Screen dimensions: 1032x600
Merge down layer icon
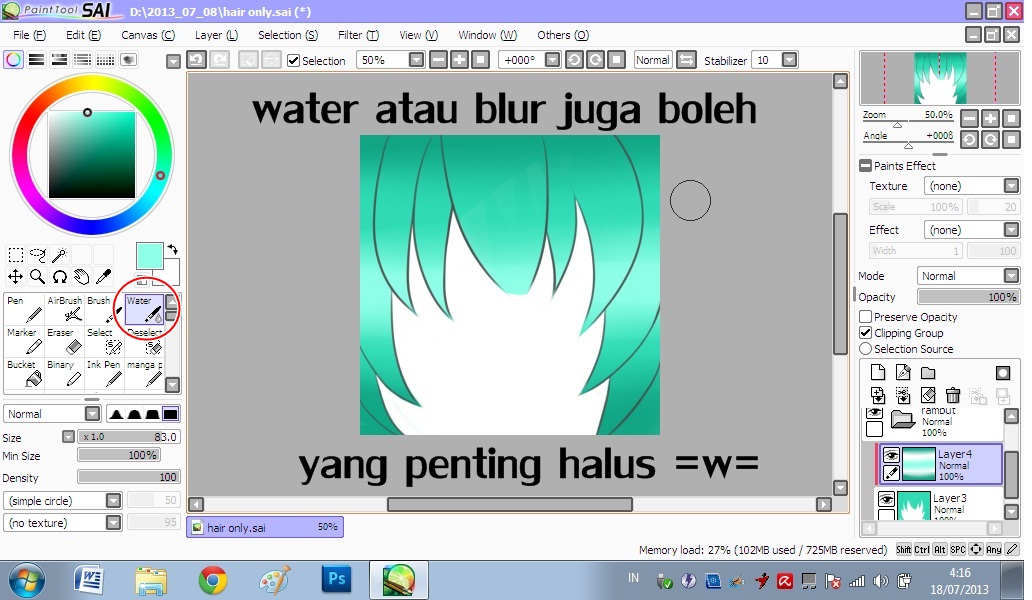(x=903, y=395)
